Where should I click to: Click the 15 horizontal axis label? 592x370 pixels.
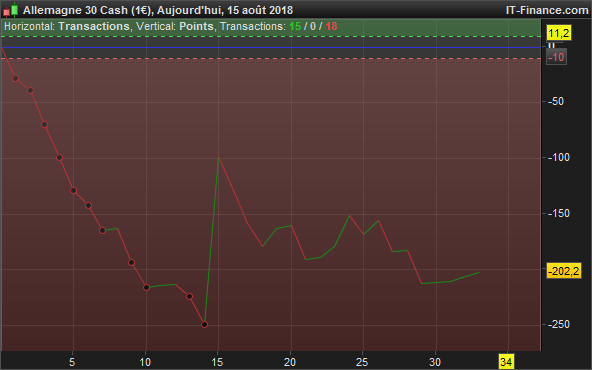click(217, 362)
